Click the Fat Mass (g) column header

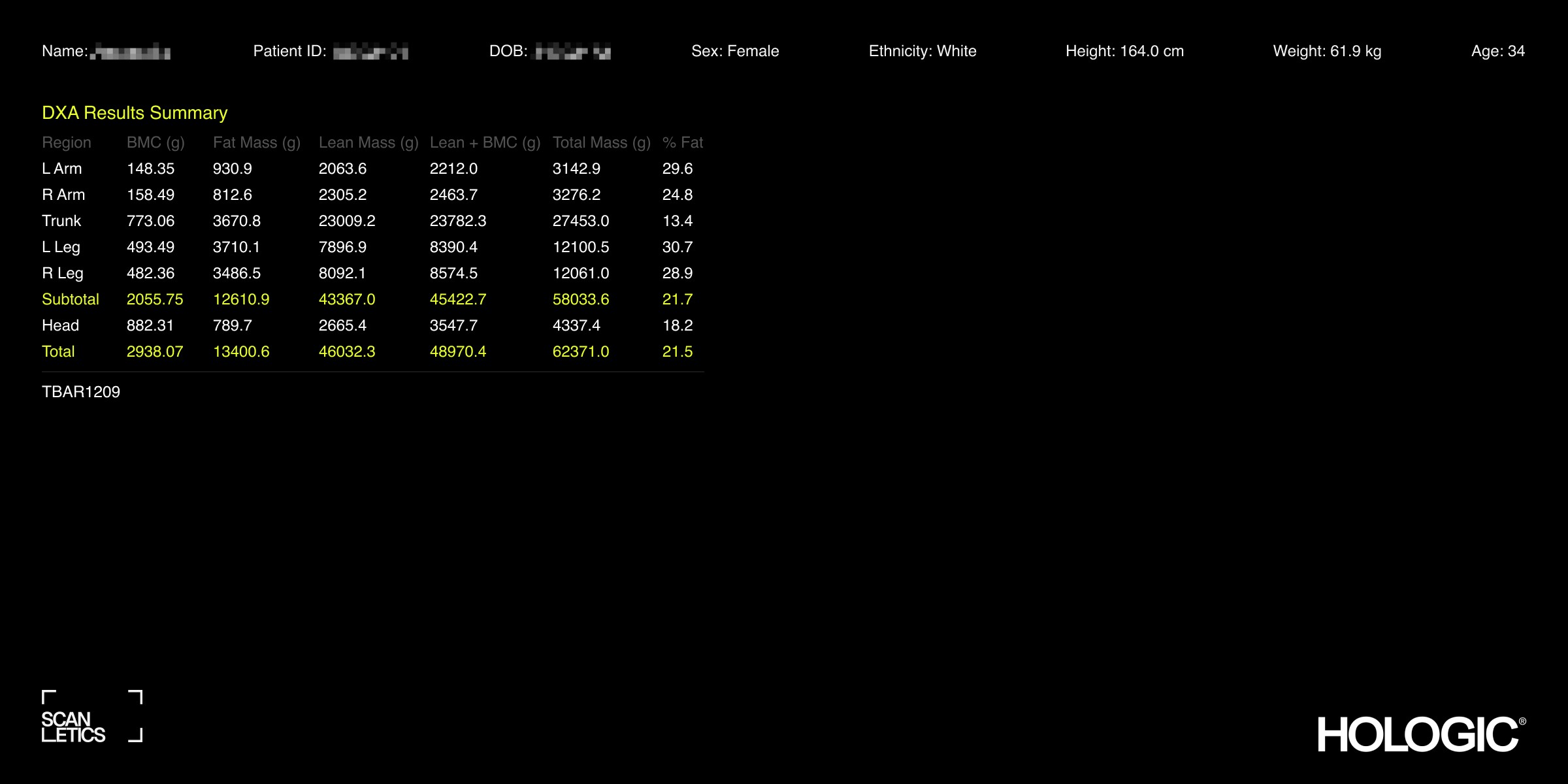pyautogui.click(x=256, y=142)
